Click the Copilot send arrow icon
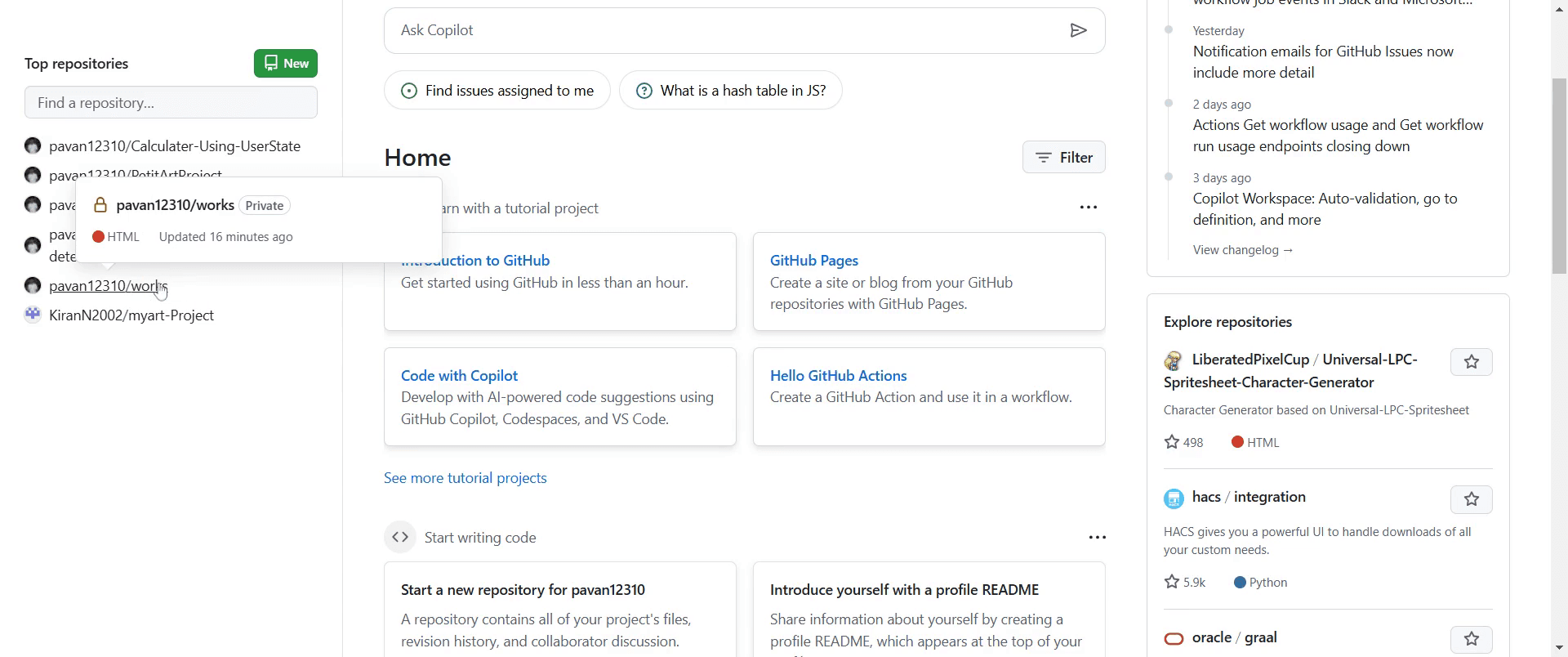 [1078, 30]
